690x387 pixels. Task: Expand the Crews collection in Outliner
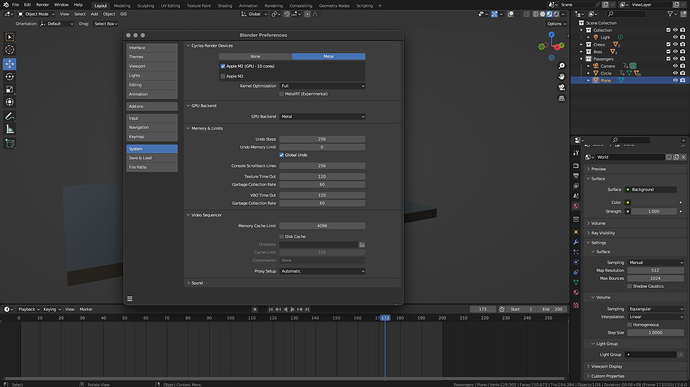(x=581, y=45)
